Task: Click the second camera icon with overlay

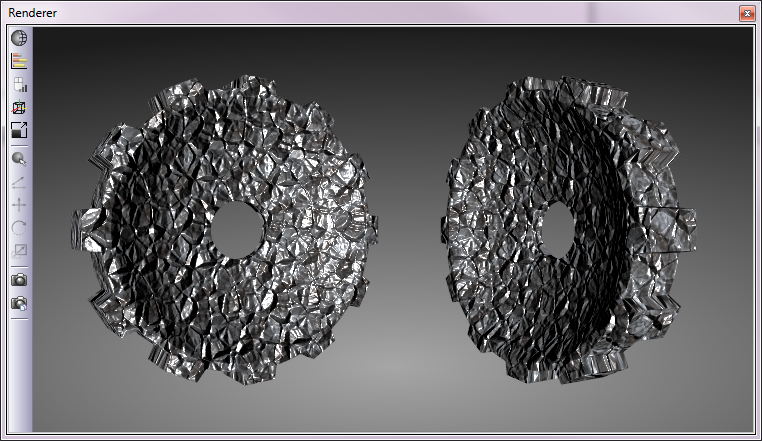Action: (x=19, y=303)
